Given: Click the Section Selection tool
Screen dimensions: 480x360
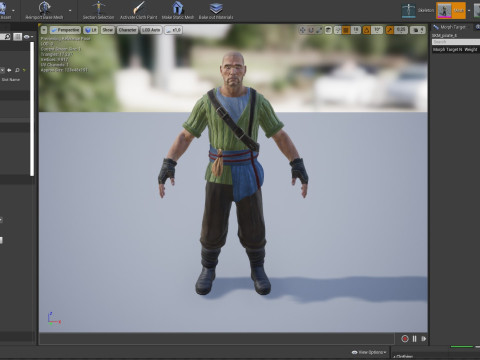Looking at the screenshot, I should pos(98,10).
